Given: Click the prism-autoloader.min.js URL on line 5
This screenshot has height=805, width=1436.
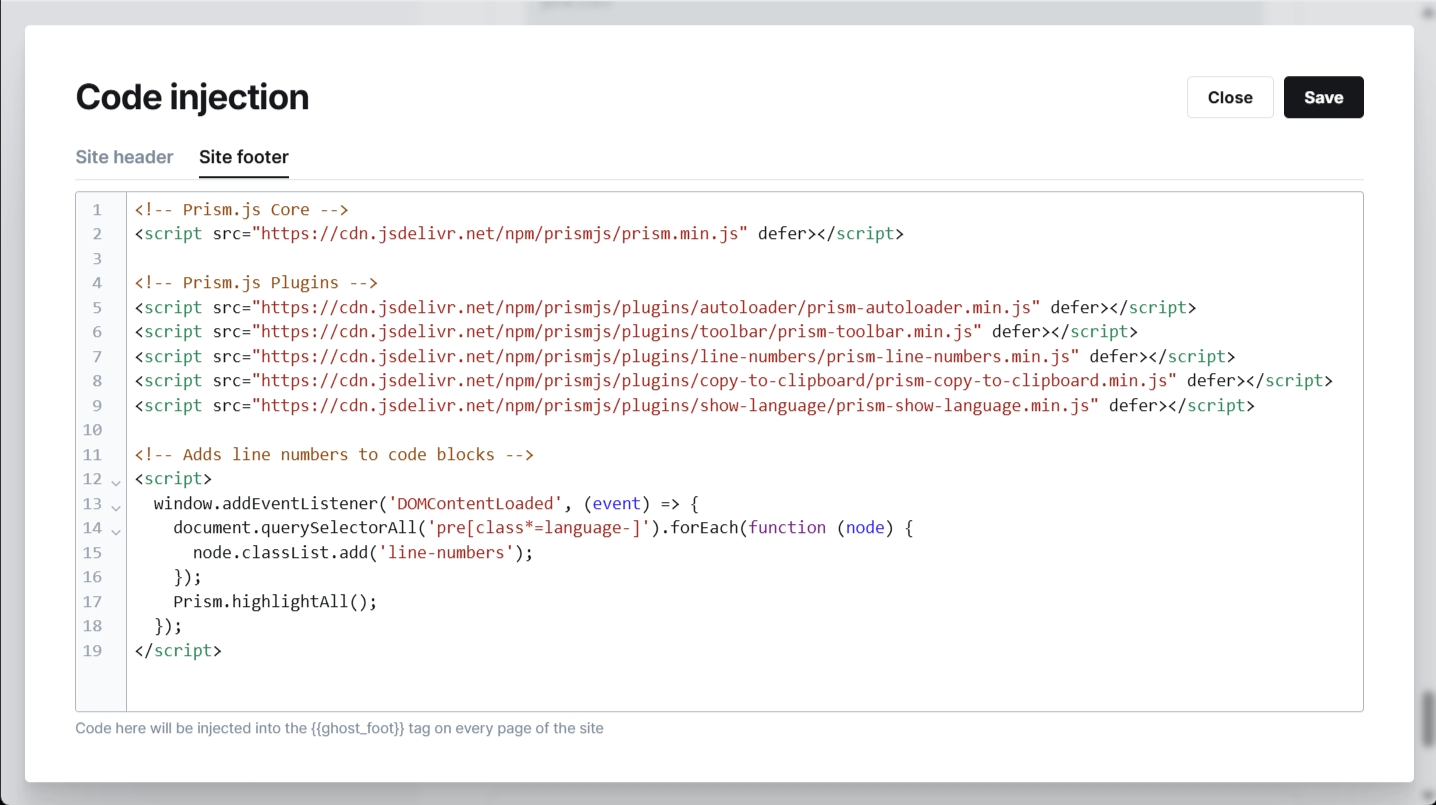Looking at the screenshot, I should pyautogui.click(x=646, y=307).
